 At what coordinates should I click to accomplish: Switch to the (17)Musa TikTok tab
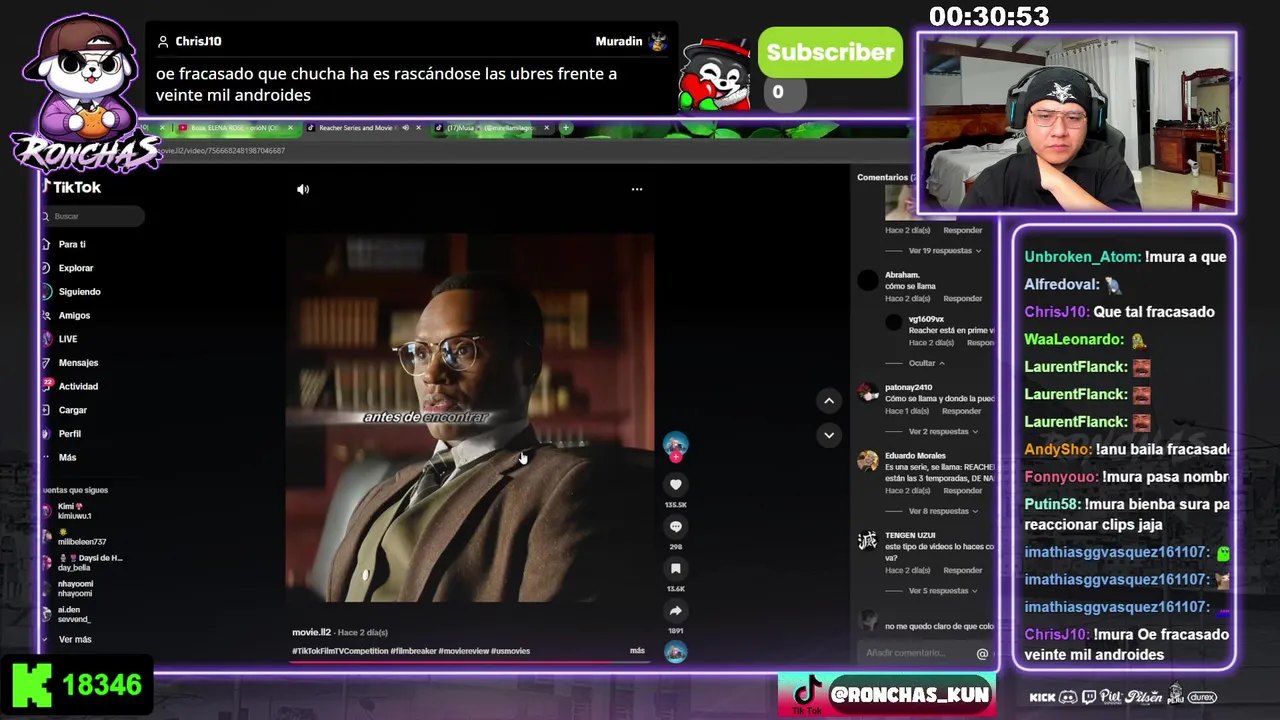pyautogui.click(x=490, y=128)
